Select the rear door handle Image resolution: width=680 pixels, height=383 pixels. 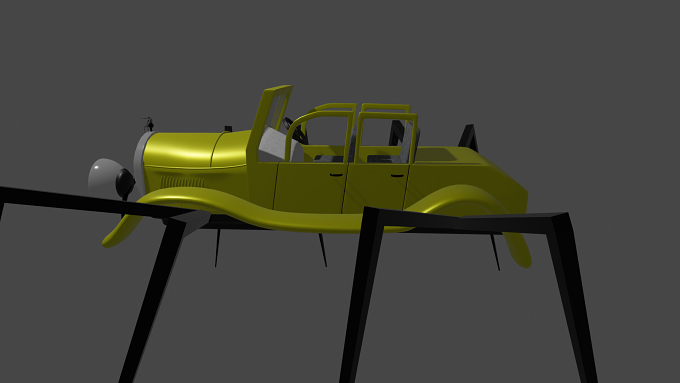click(x=397, y=176)
